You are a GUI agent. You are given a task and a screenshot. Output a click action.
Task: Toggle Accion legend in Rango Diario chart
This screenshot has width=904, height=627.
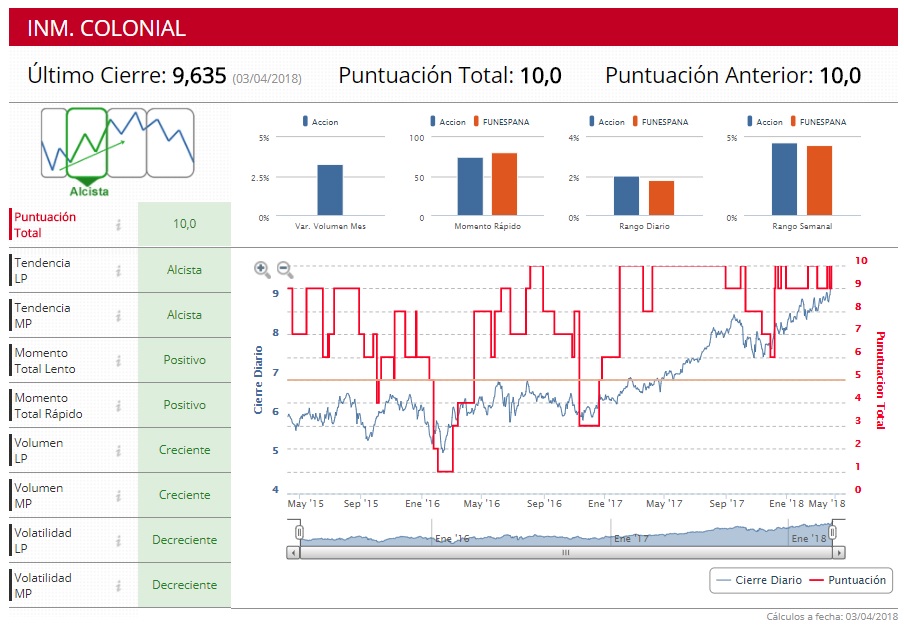[x=607, y=122]
